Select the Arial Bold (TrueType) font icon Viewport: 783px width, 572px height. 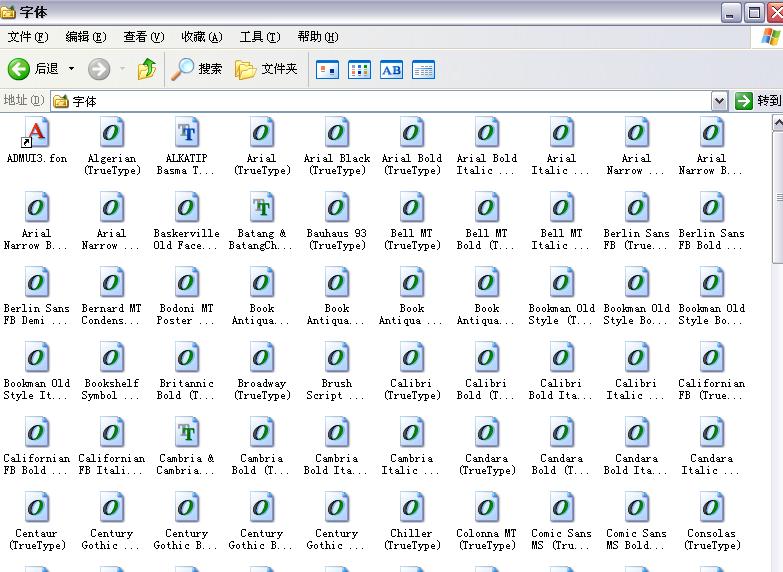click(x=411, y=133)
